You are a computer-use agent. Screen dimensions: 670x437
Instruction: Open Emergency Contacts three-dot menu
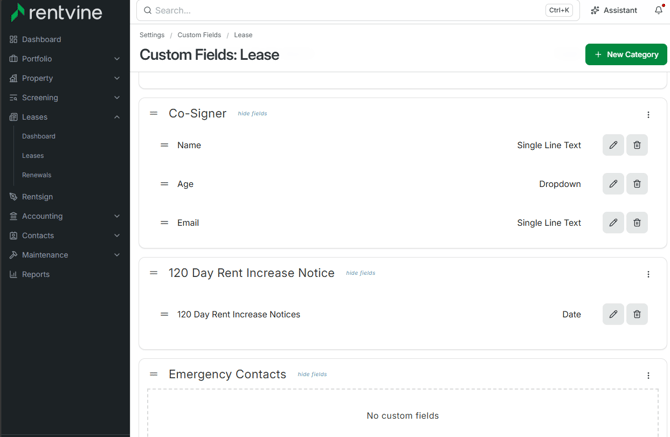pos(648,375)
